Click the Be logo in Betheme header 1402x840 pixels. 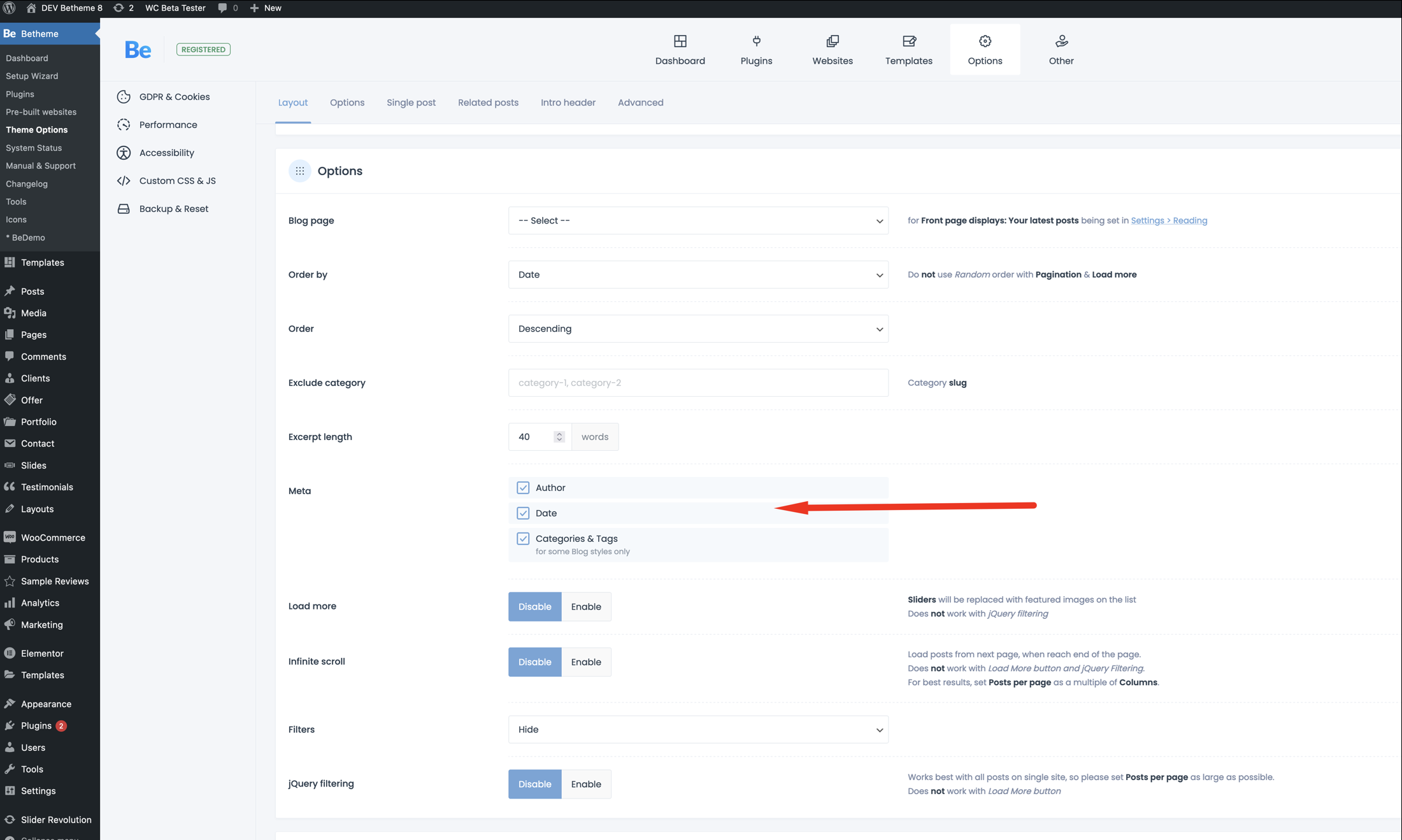(138, 50)
